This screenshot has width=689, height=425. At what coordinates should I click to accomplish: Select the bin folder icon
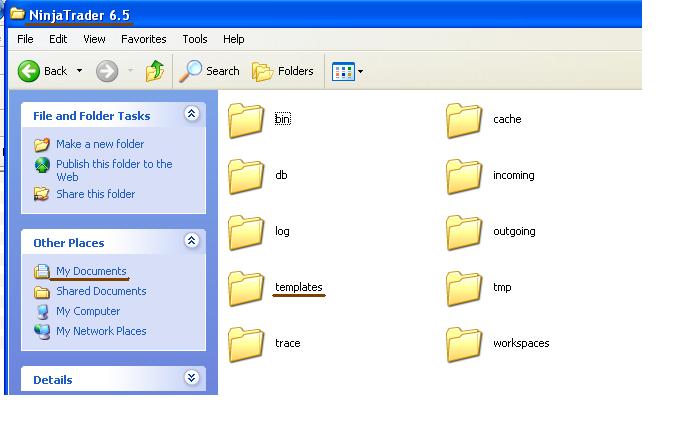tap(246, 120)
